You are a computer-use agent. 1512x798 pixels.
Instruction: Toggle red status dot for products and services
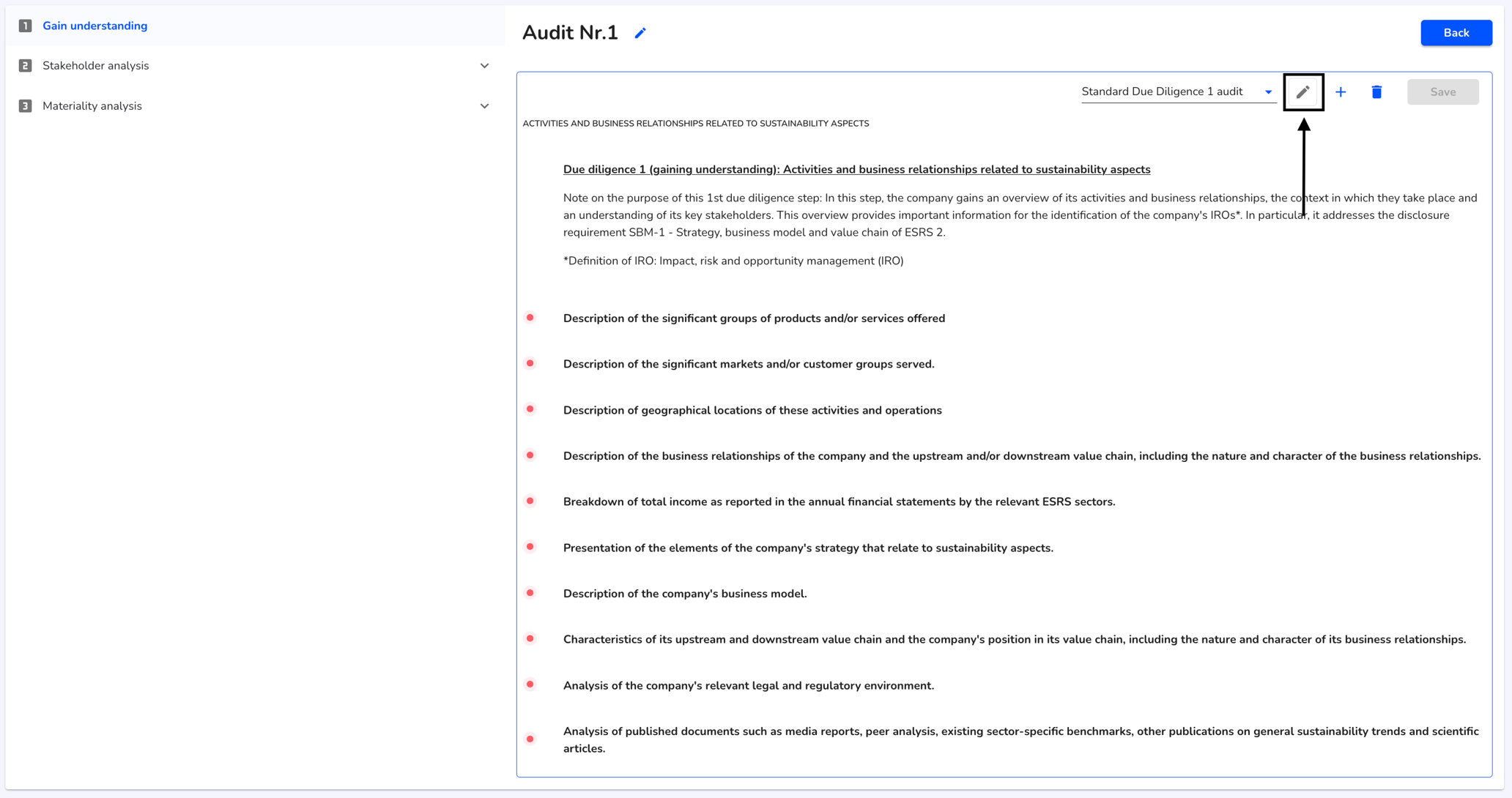pos(530,318)
